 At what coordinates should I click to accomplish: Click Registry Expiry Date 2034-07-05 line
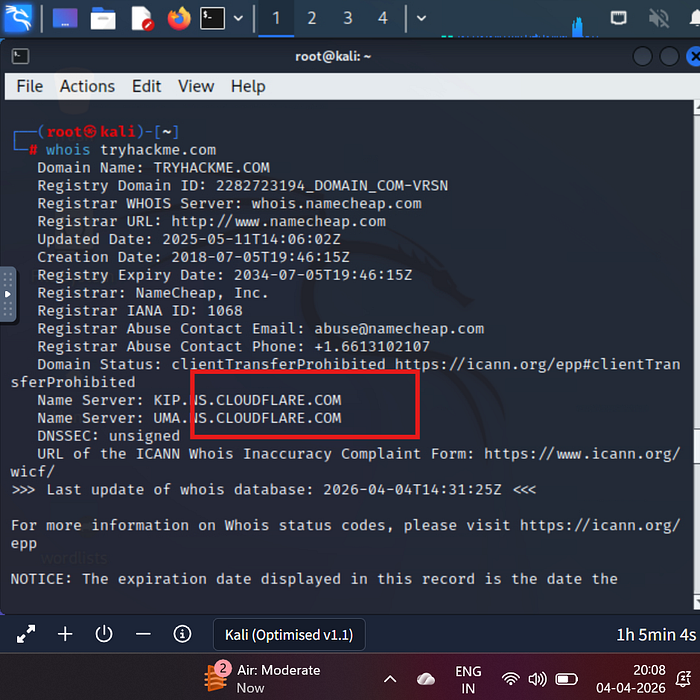point(225,275)
